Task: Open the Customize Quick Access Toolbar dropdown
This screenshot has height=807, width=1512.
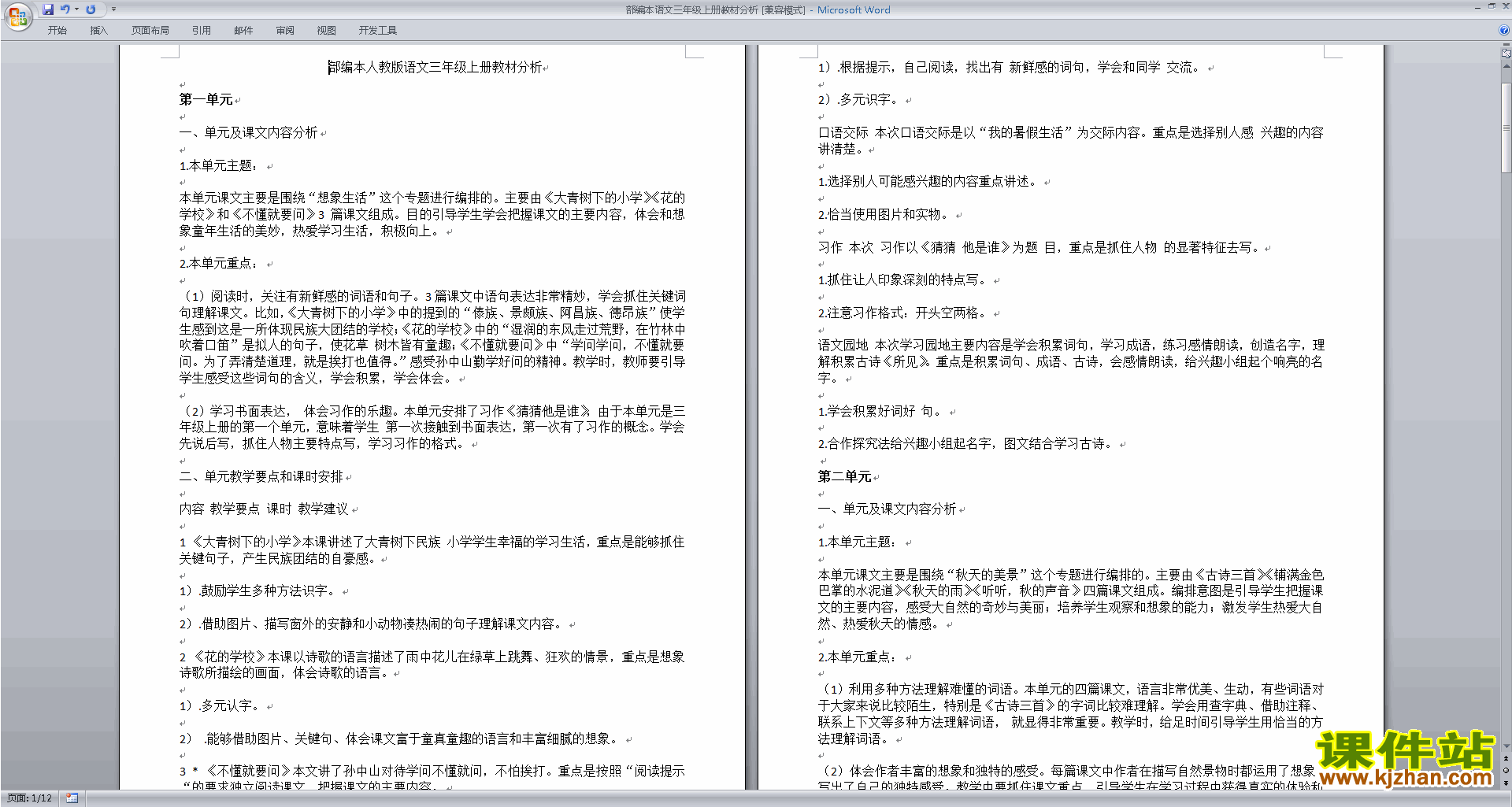Action: coord(113,9)
